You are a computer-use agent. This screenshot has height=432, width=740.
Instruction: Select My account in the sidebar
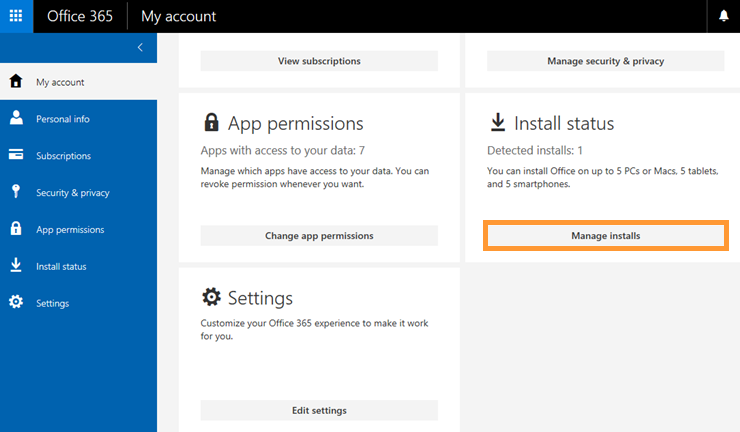click(x=78, y=82)
